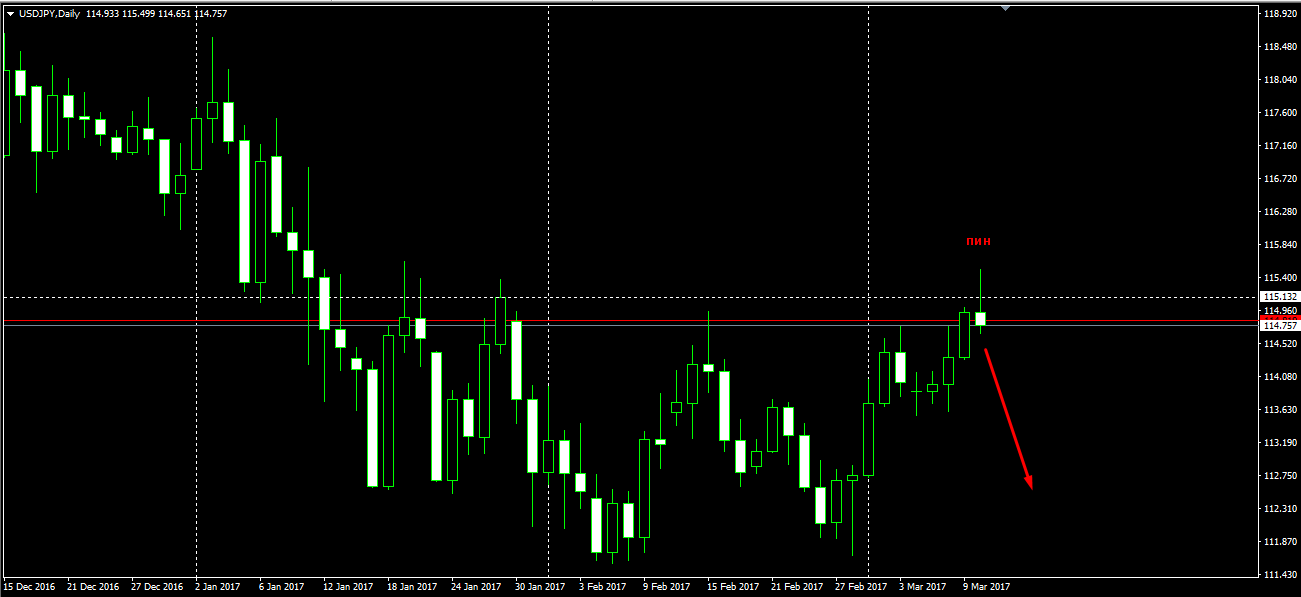This screenshot has width=1301, height=597.
Task: Click the 21 Dec 2016 date label
Action: coord(93,587)
